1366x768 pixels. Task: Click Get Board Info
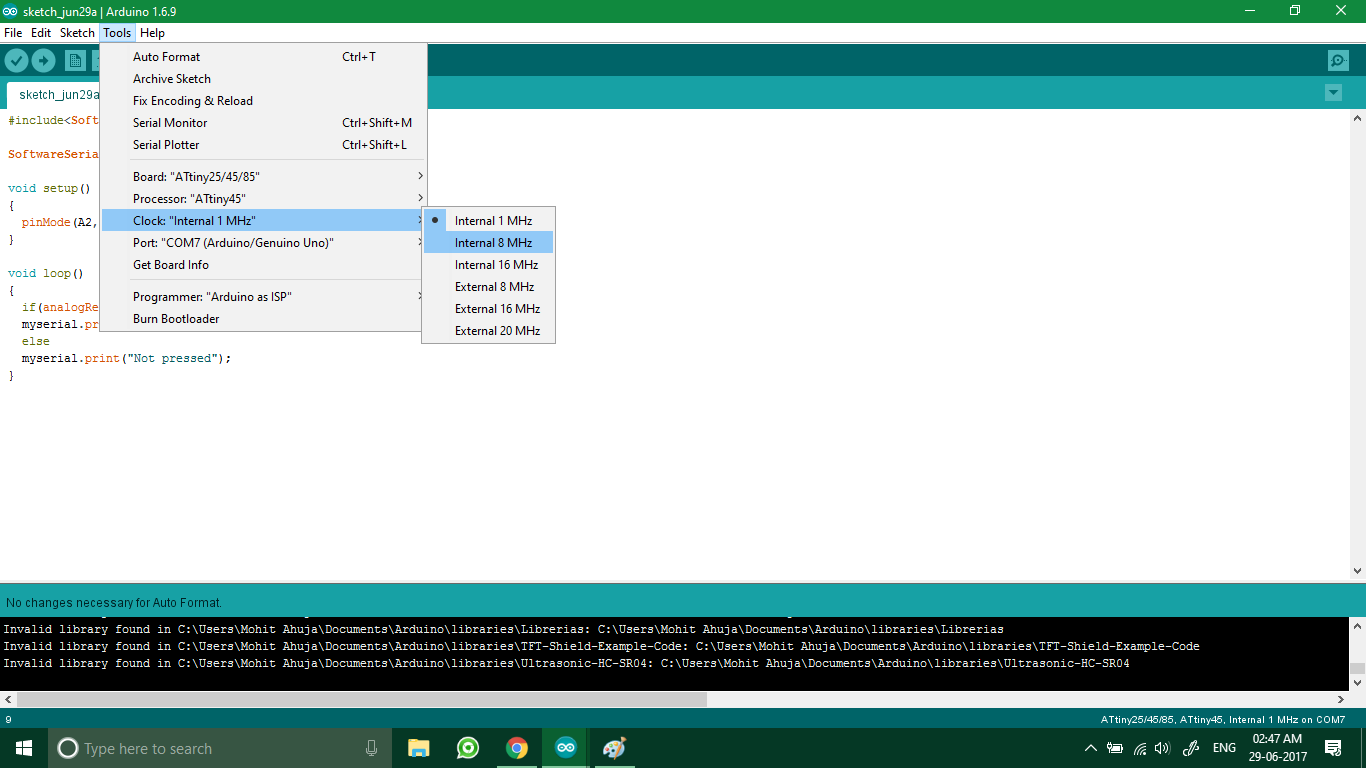(x=264, y=264)
